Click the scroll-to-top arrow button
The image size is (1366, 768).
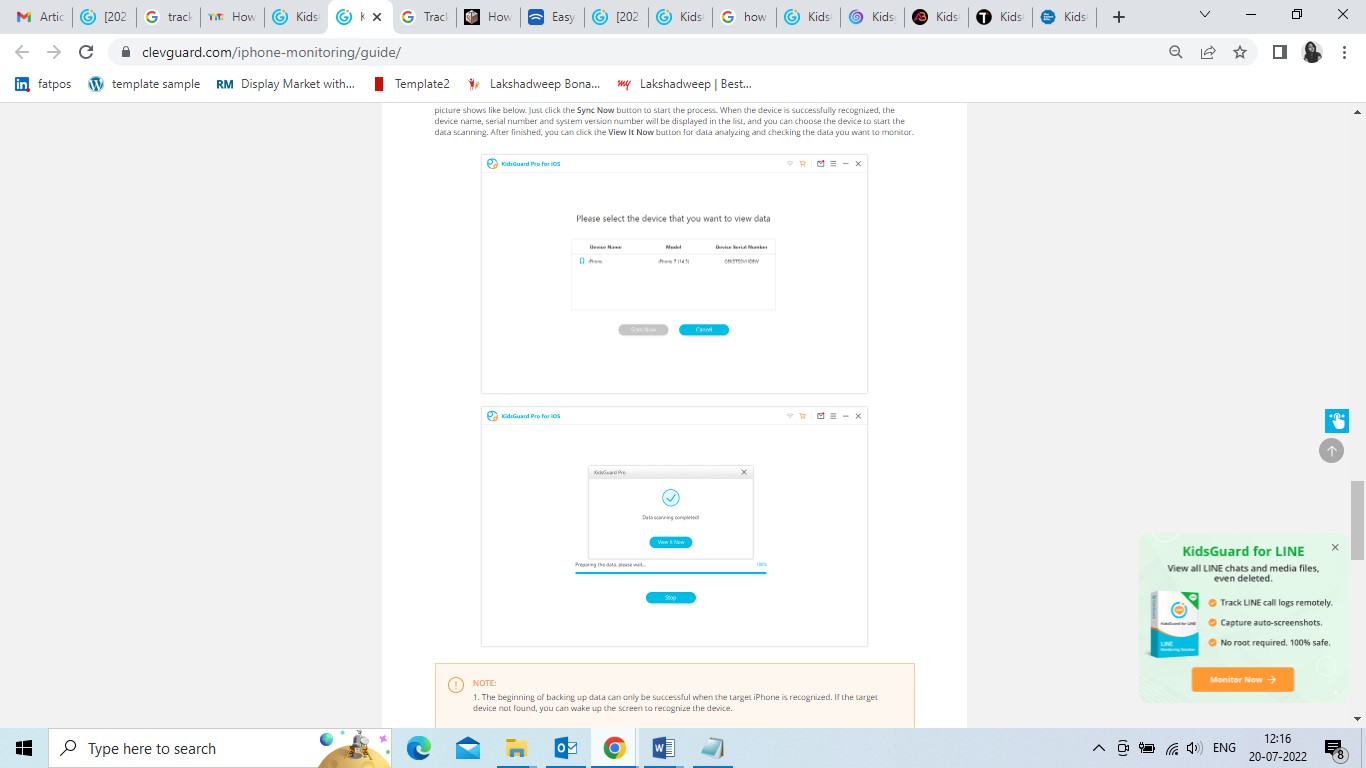point(1331,451)
